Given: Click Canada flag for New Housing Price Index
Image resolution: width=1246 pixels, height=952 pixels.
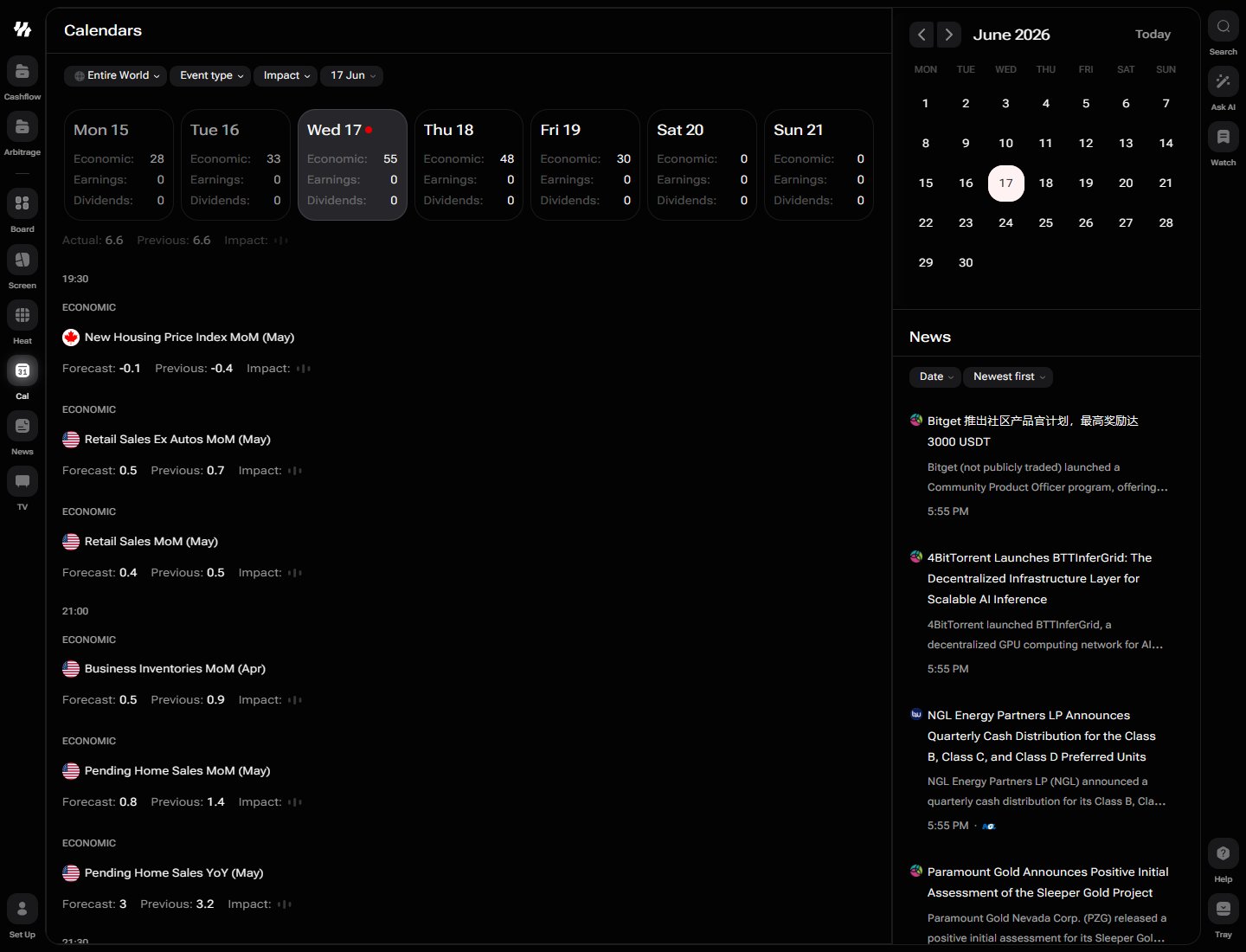Looking at the screenshot, I should [x=71, y=338].
